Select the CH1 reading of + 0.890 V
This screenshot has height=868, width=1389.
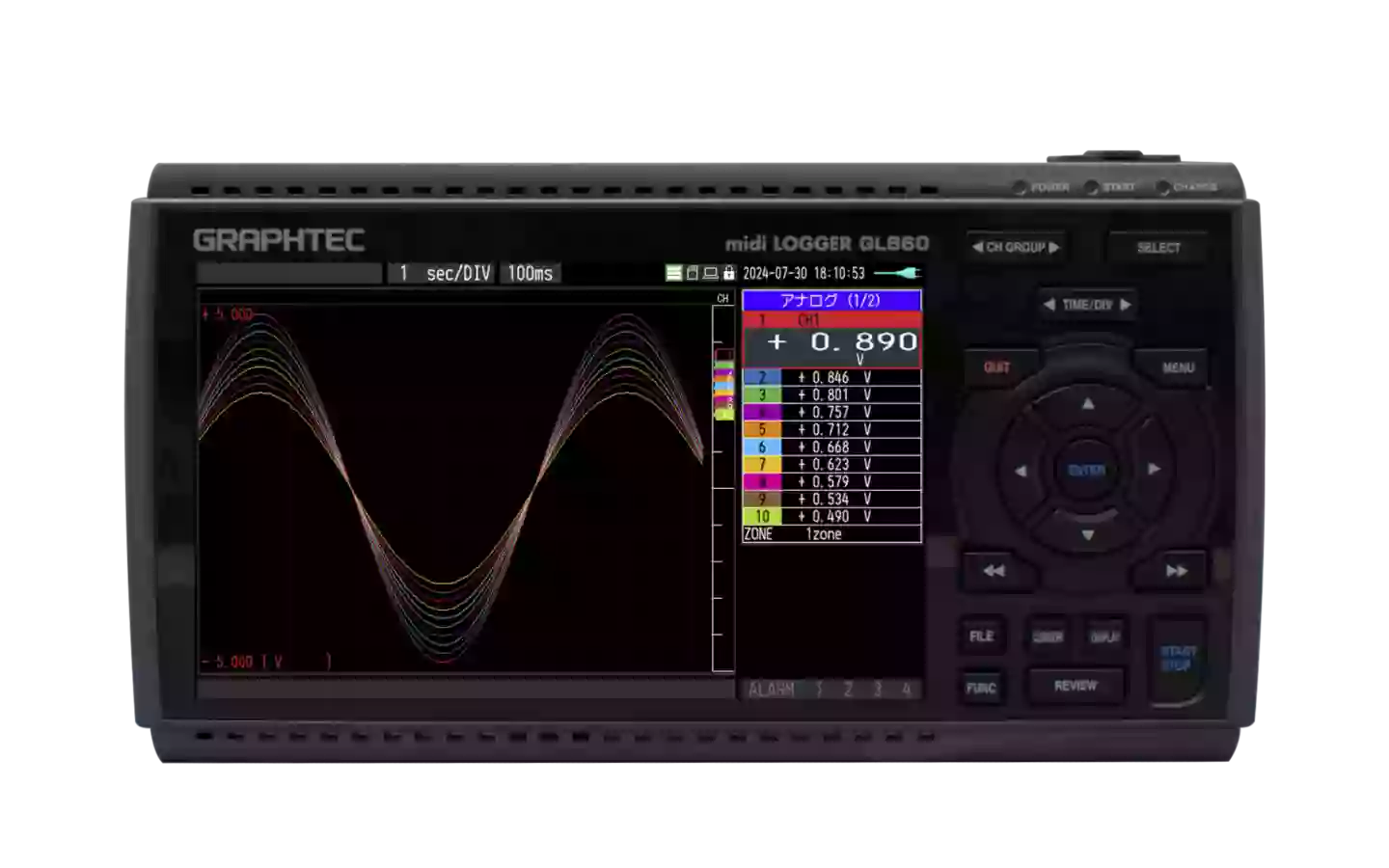831,340
